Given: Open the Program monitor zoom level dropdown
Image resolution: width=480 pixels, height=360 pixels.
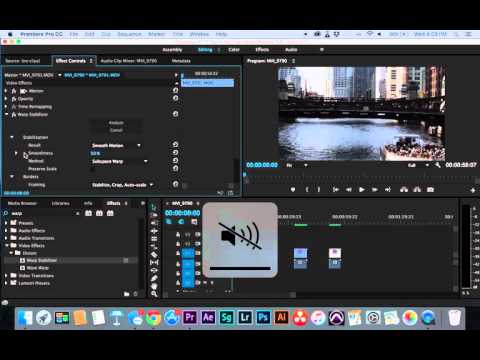Looking at the screenshot, I should point(297,165).
